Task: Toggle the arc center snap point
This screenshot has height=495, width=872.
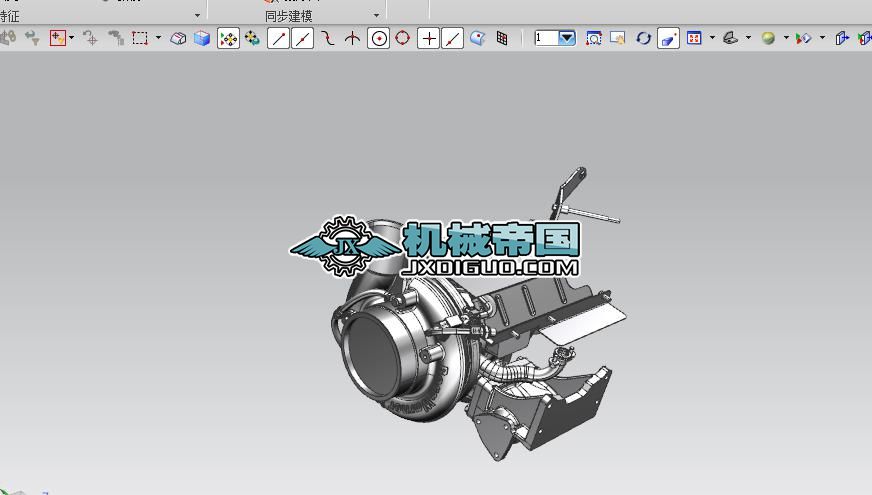Action: tap(379, 38)
